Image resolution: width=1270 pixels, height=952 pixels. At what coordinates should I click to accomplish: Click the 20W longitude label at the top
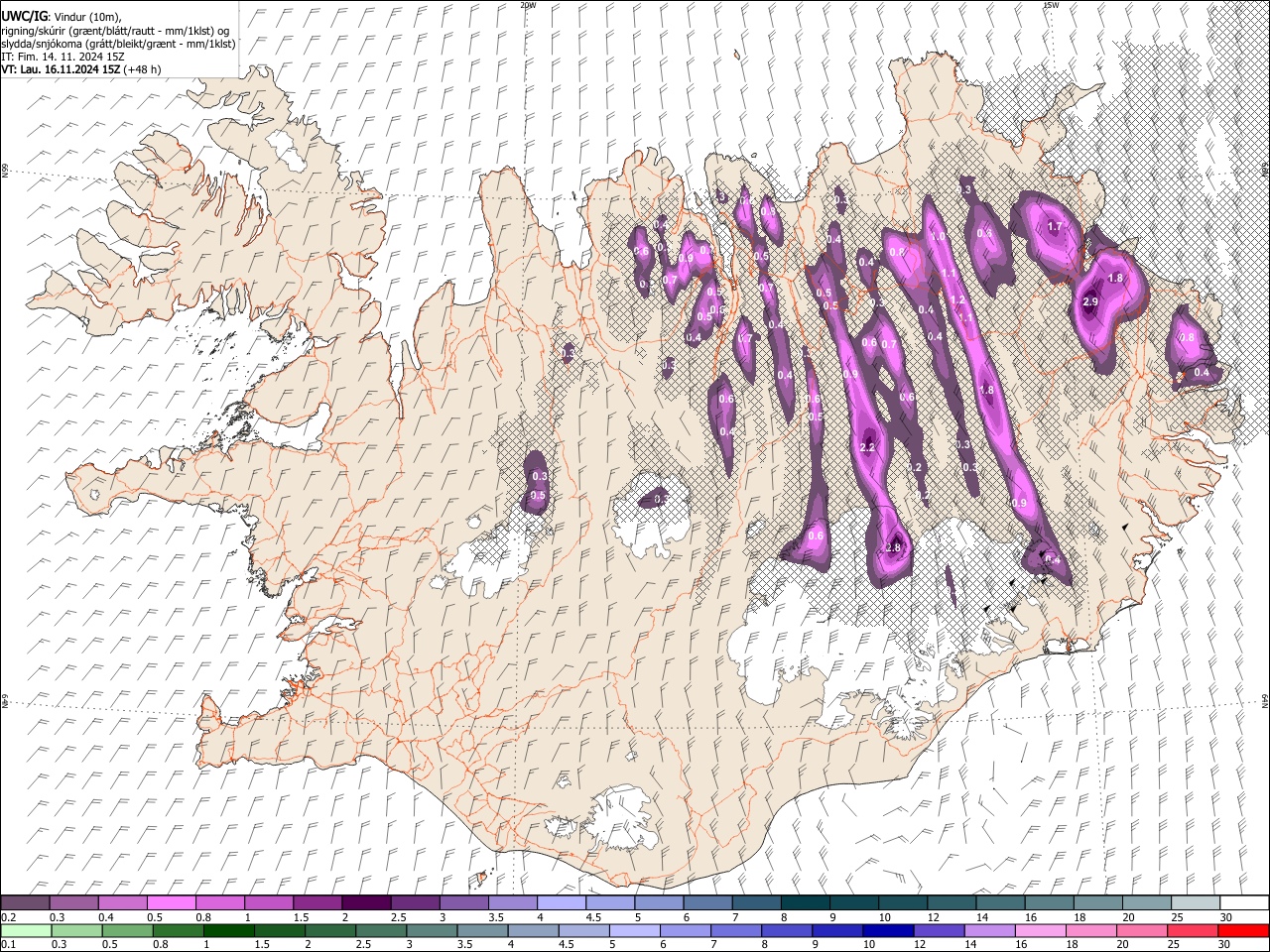tap(528, 5)
